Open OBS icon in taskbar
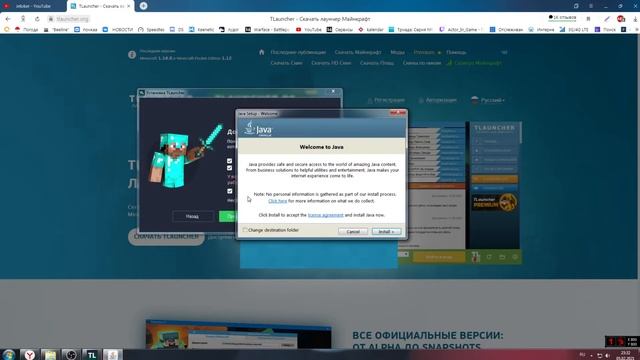 point(71,355)
